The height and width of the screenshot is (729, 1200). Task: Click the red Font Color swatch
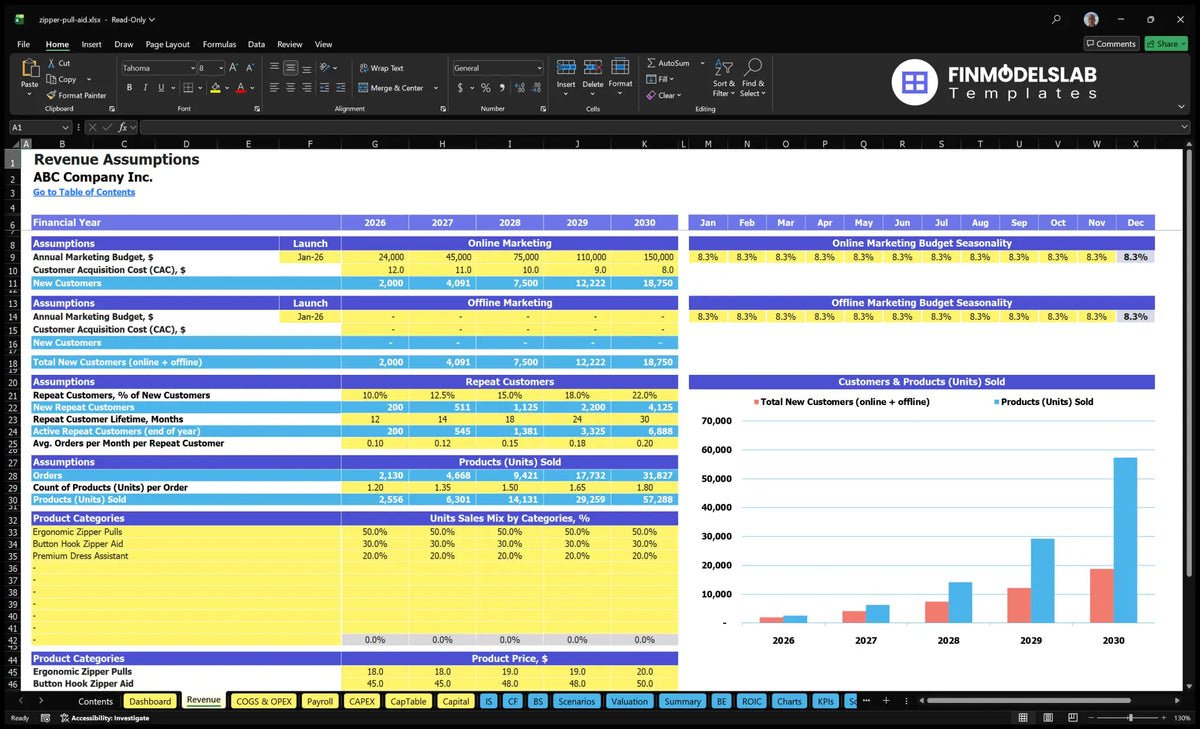coord(240,88)
